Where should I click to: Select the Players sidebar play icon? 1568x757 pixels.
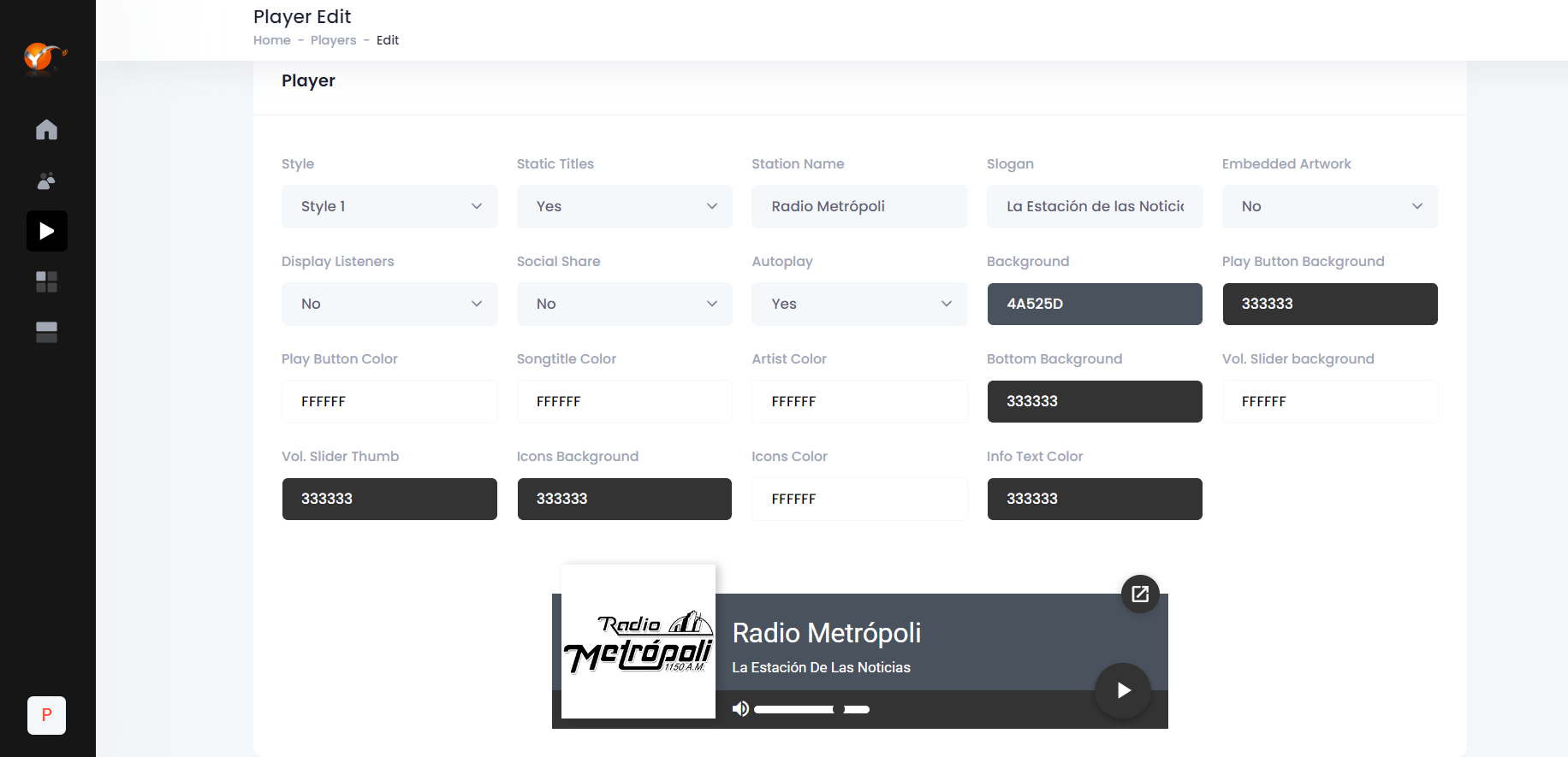click(x=47, y=231)
